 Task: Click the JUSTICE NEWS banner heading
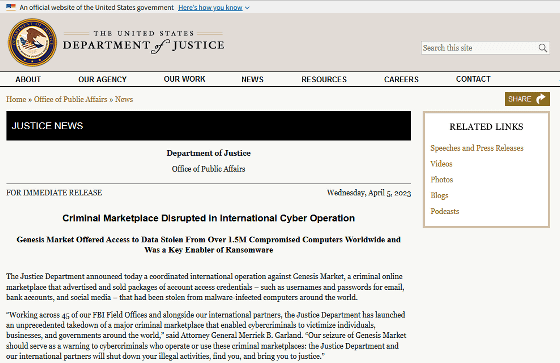[x=48, y=126]
